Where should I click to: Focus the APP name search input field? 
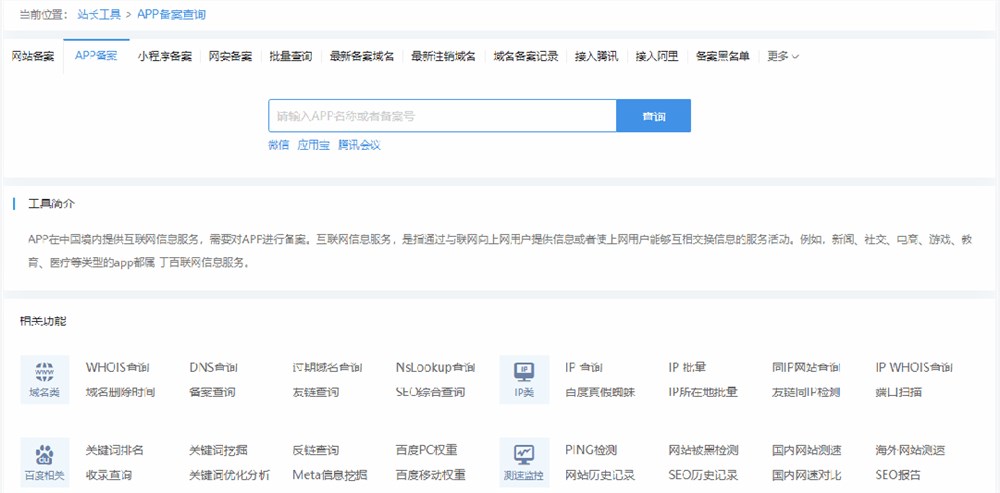tap(442, 116)
